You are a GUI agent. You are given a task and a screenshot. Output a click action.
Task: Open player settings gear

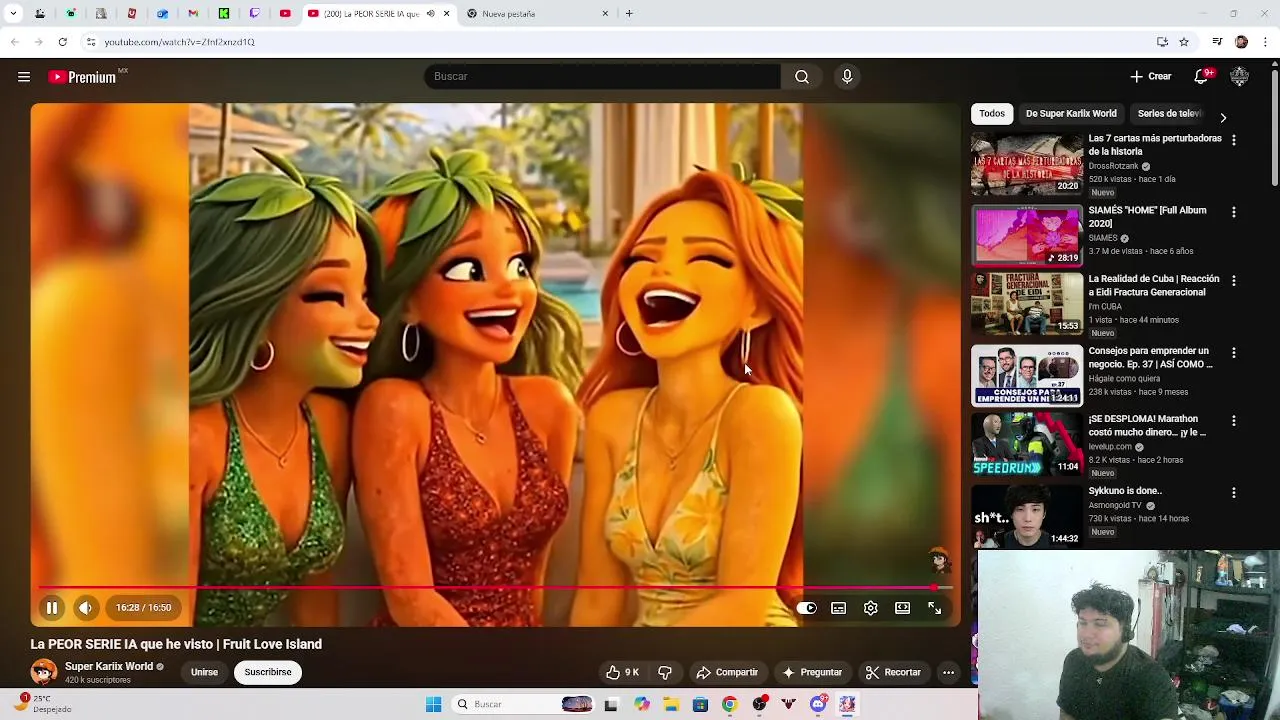871,608
